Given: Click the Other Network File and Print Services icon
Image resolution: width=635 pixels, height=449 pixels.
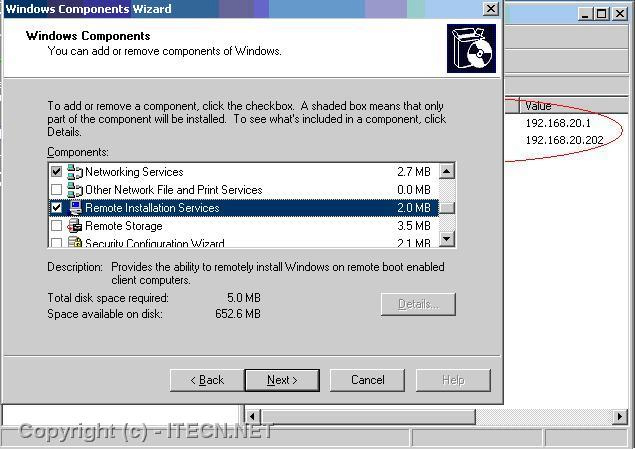Looking at the screenshot, I should 75,190.
